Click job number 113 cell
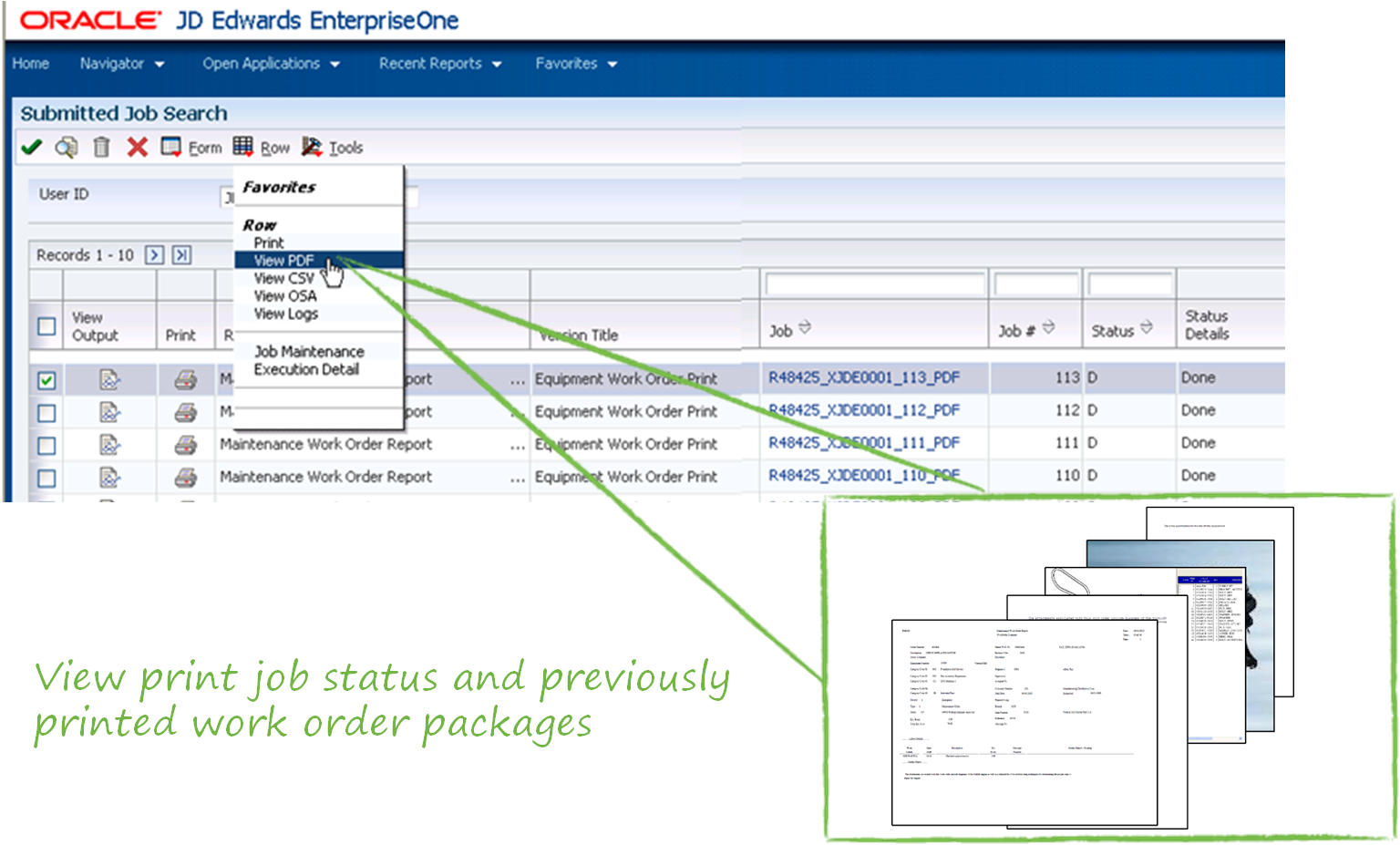 tap(1067, 377)
